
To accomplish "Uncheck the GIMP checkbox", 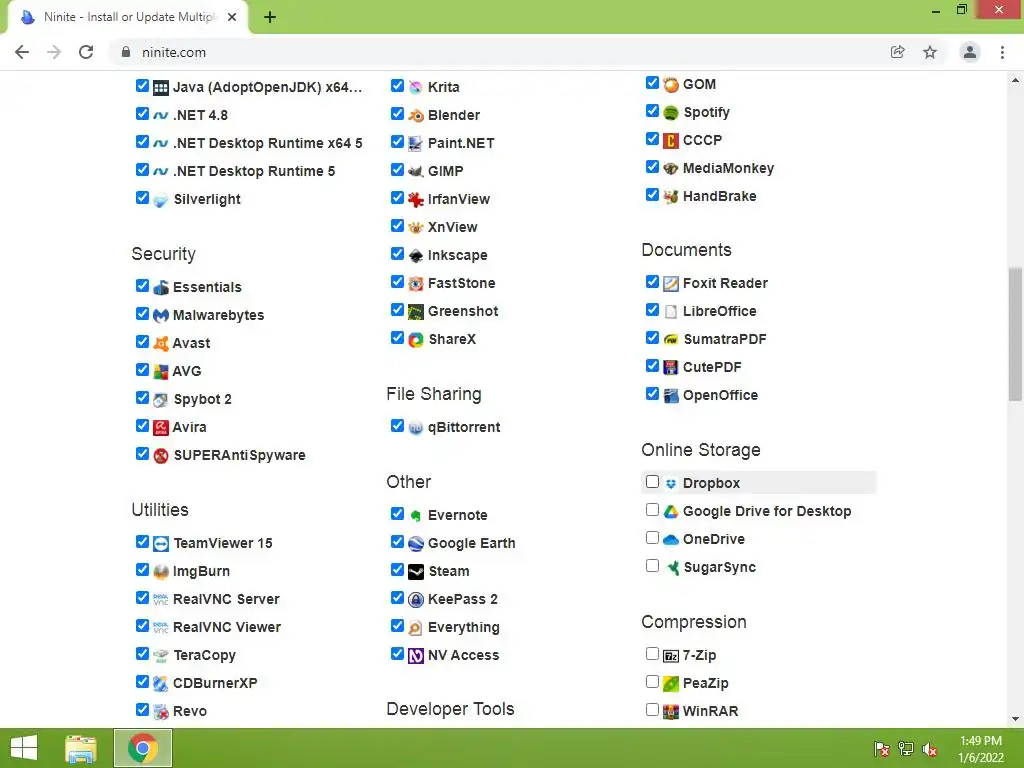I will coord(397,170).
